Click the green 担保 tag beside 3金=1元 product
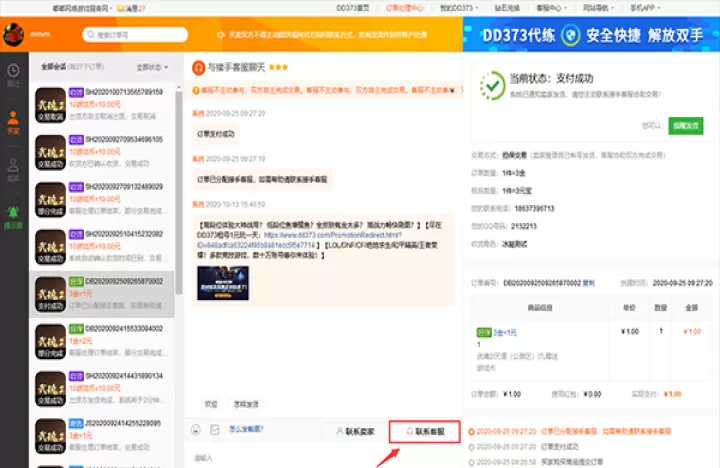This screenshot has height=468, width=720. tap(484, 332)
